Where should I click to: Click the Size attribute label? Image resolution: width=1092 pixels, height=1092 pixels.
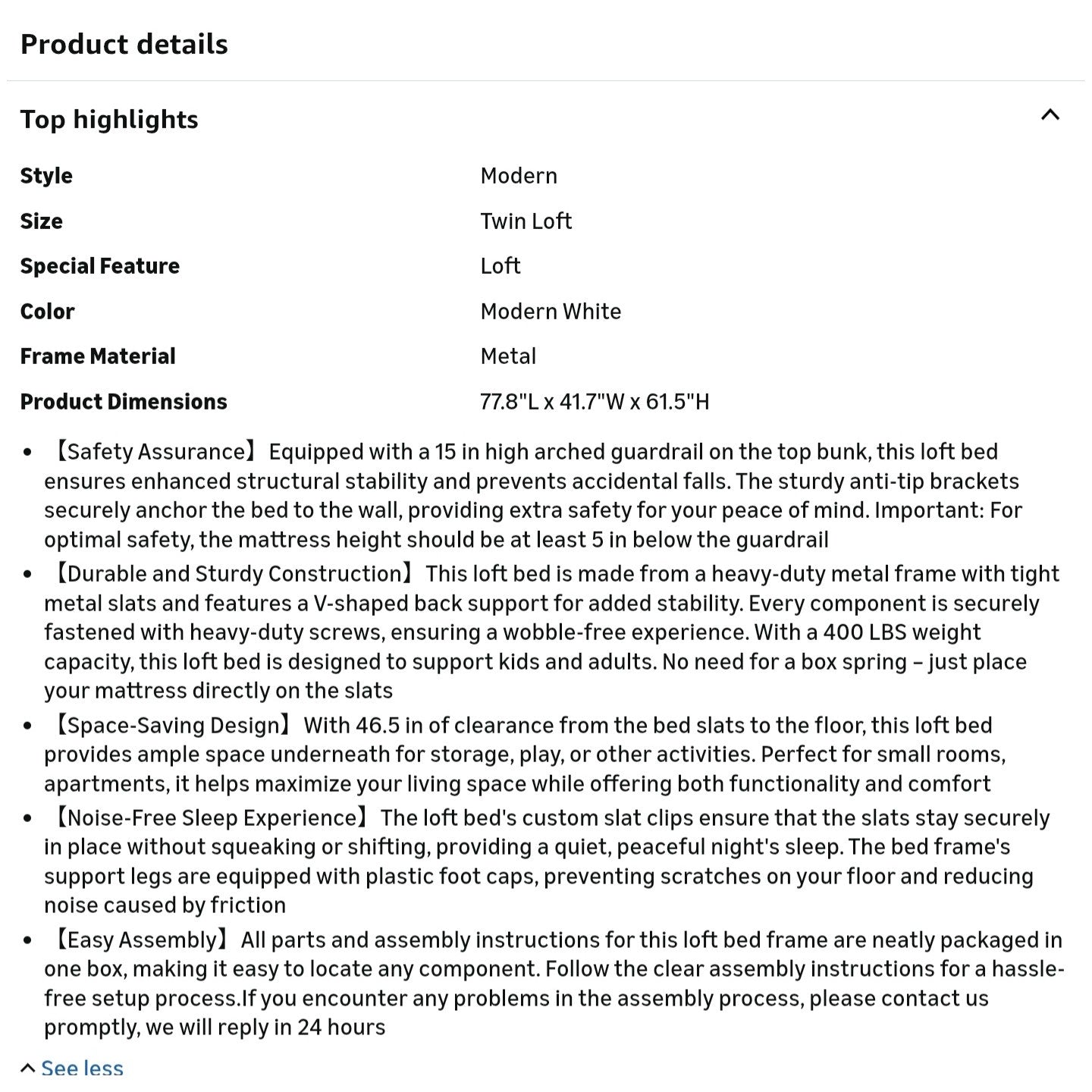tap(41, 221)
